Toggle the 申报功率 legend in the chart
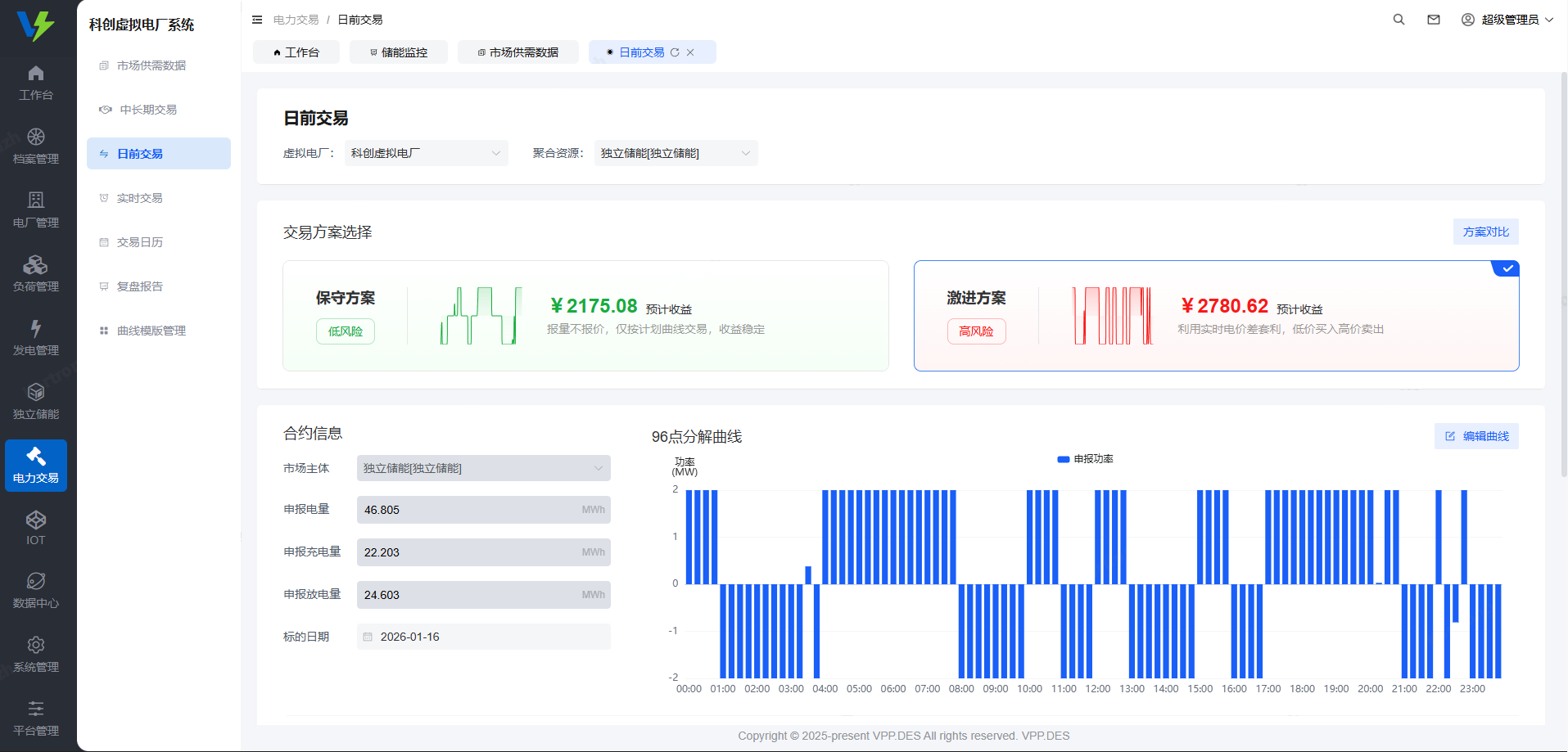Screen dimensions: 1568x752 (x=1087, y=459)
